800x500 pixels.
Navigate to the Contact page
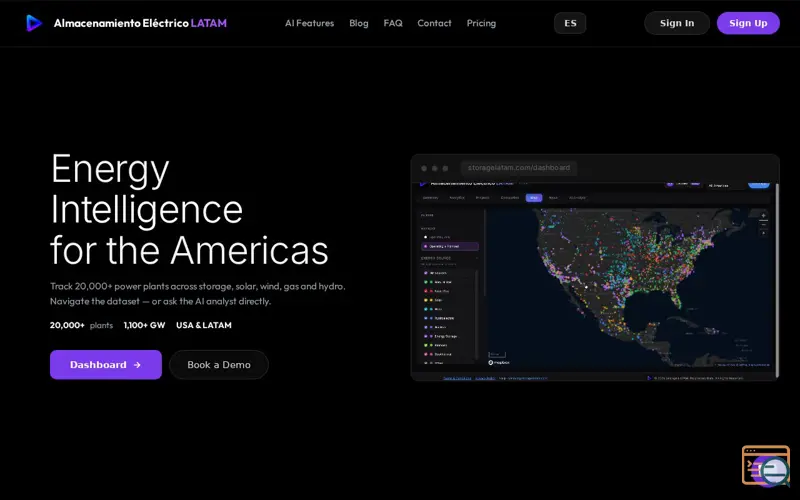pos(434,23)
